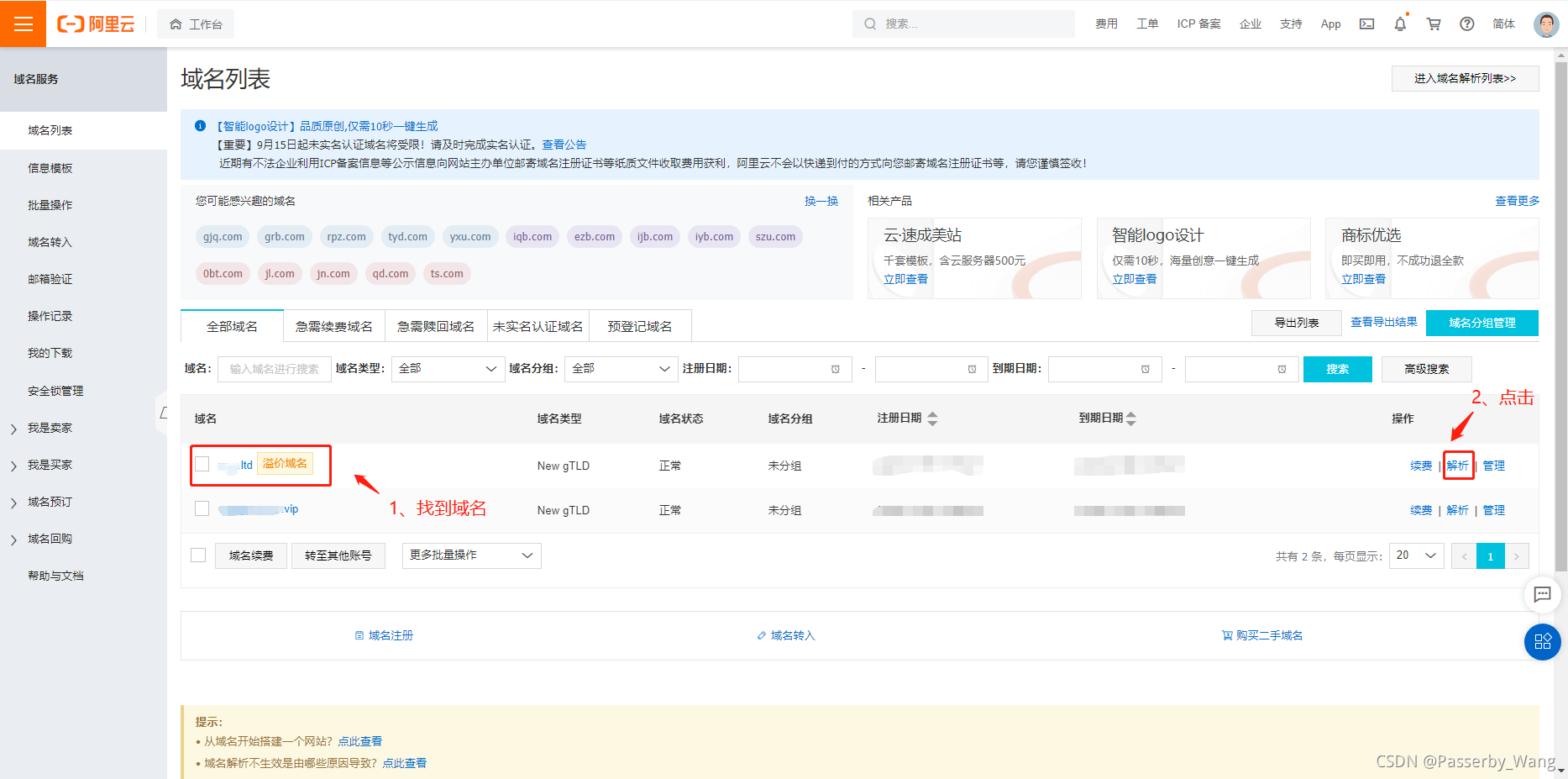Click 进入域名解析列表>> button
This screenshot has width=1568, height=779.
coord(1466,78)
